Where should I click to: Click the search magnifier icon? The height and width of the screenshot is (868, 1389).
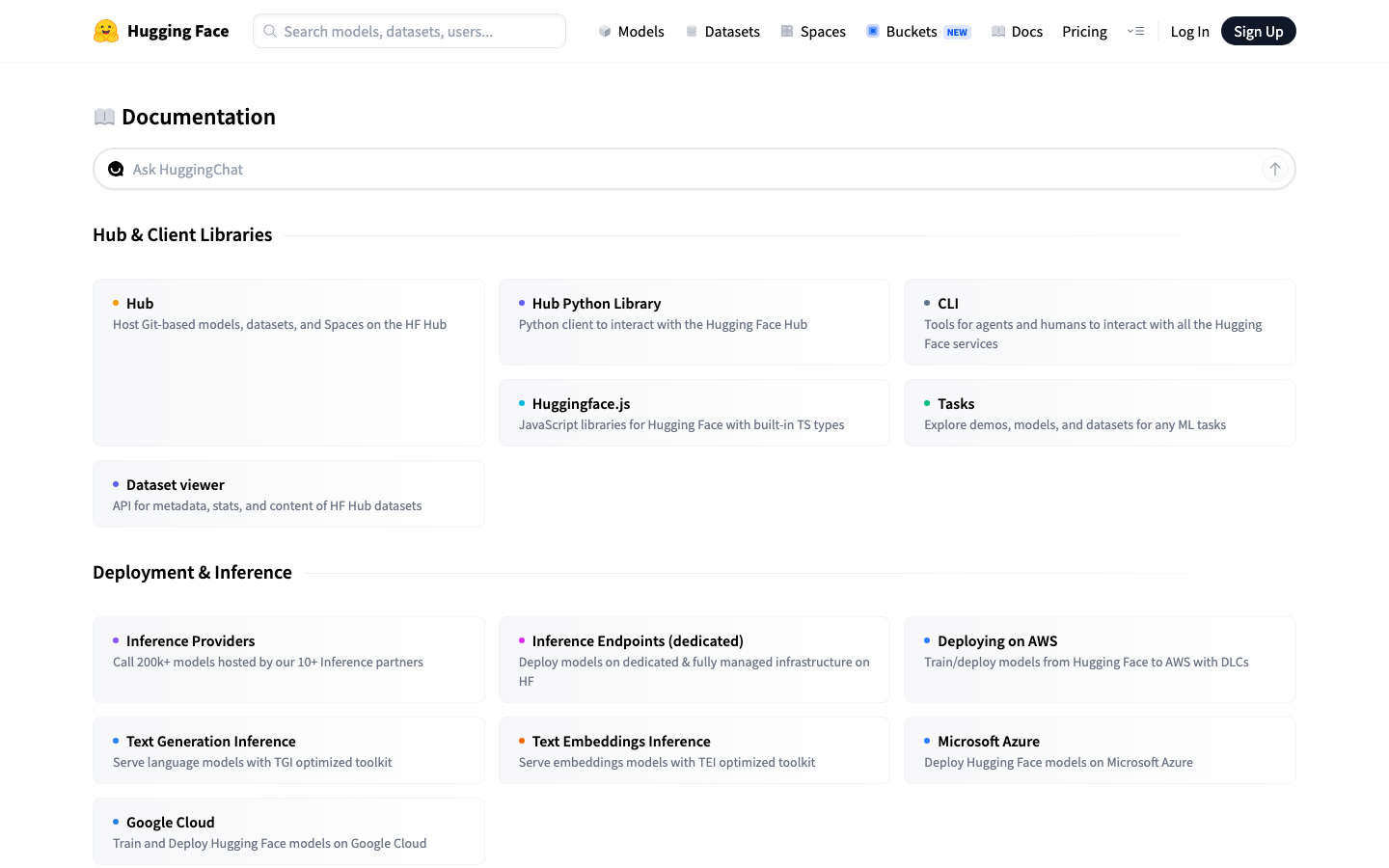point(270,31)
